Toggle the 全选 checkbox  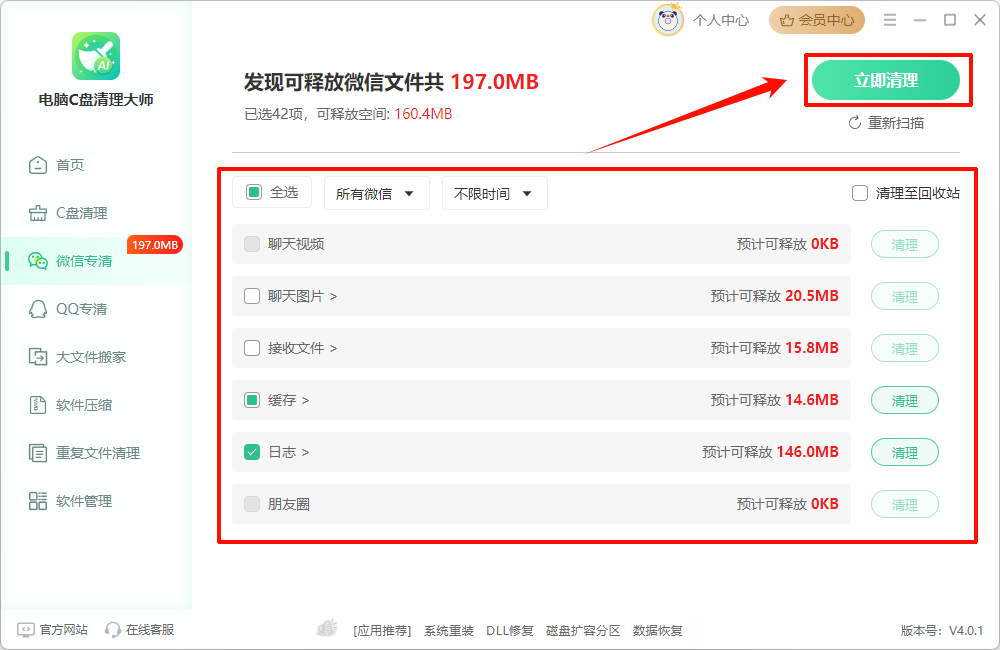point(254,192)
